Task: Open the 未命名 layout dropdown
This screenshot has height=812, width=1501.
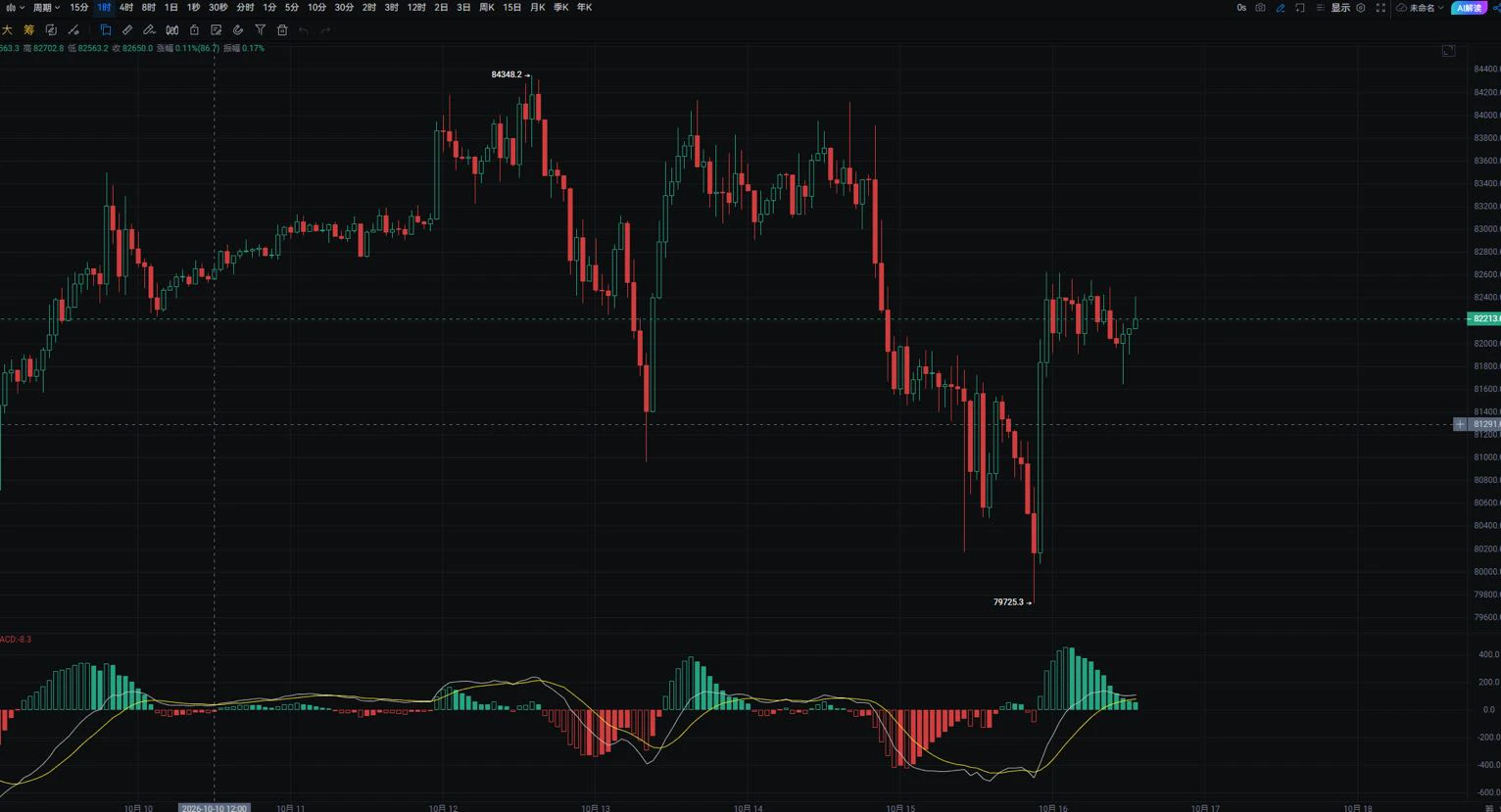Action: pyautogui.click(x=1421, y=8)
